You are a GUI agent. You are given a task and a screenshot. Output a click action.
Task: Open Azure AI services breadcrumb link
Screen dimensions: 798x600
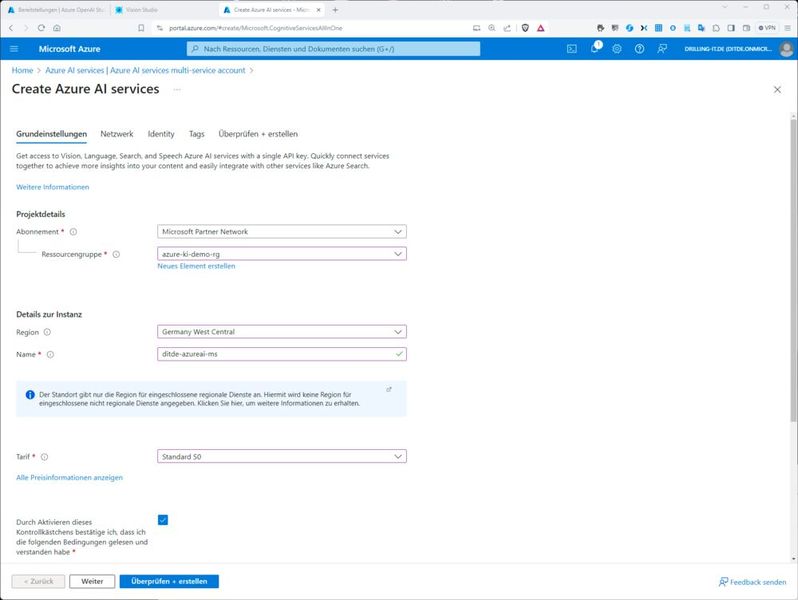pyautogui.click(x=145, y=70)
